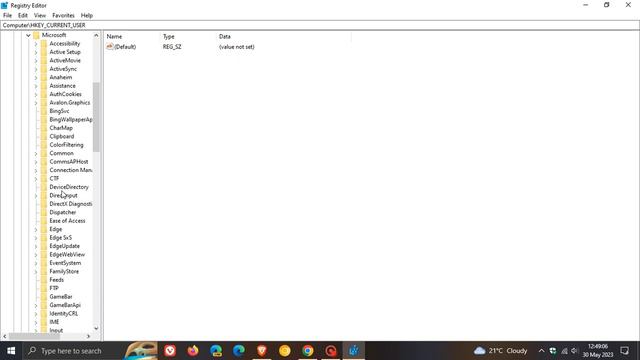Expand the Anaheim key
640x360 pixels.
pyautogui.click(x=36, y=78)
